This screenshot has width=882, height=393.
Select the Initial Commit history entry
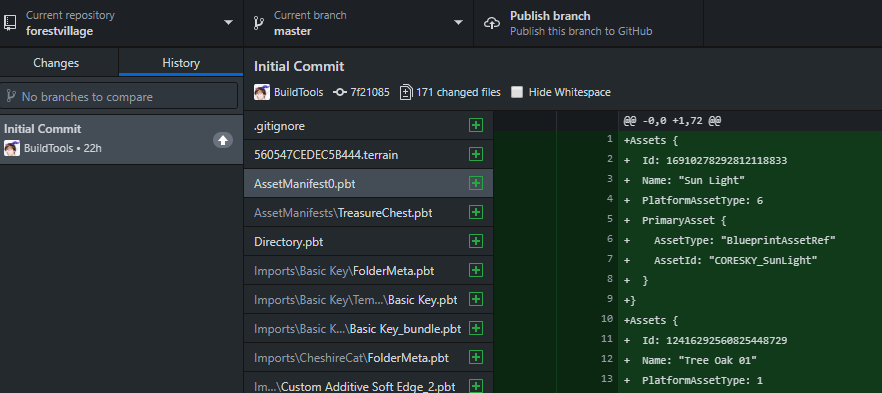click(122, 139)
